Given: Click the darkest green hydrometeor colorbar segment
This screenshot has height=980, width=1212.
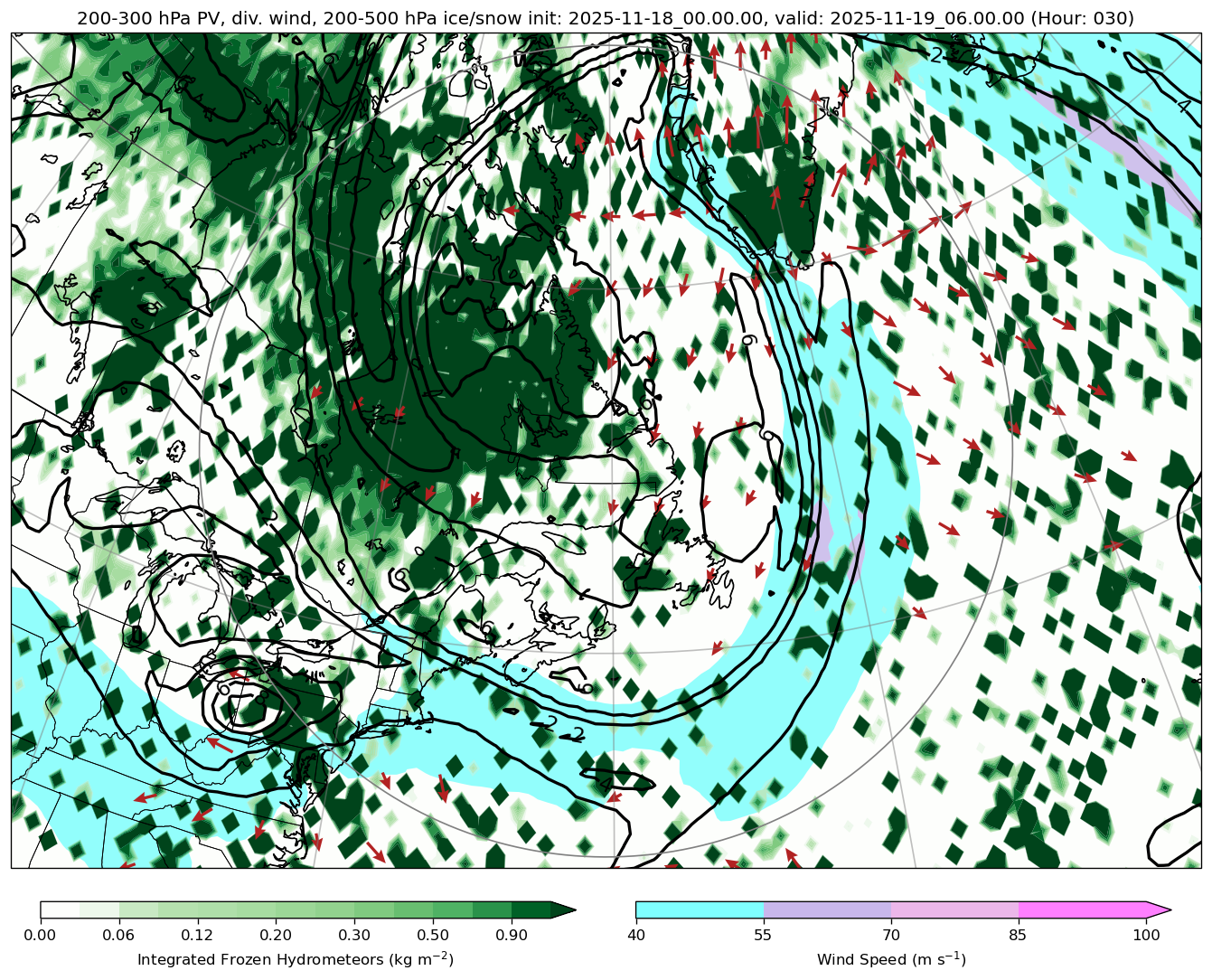Looking at the screenshot, I should [531, 909].
